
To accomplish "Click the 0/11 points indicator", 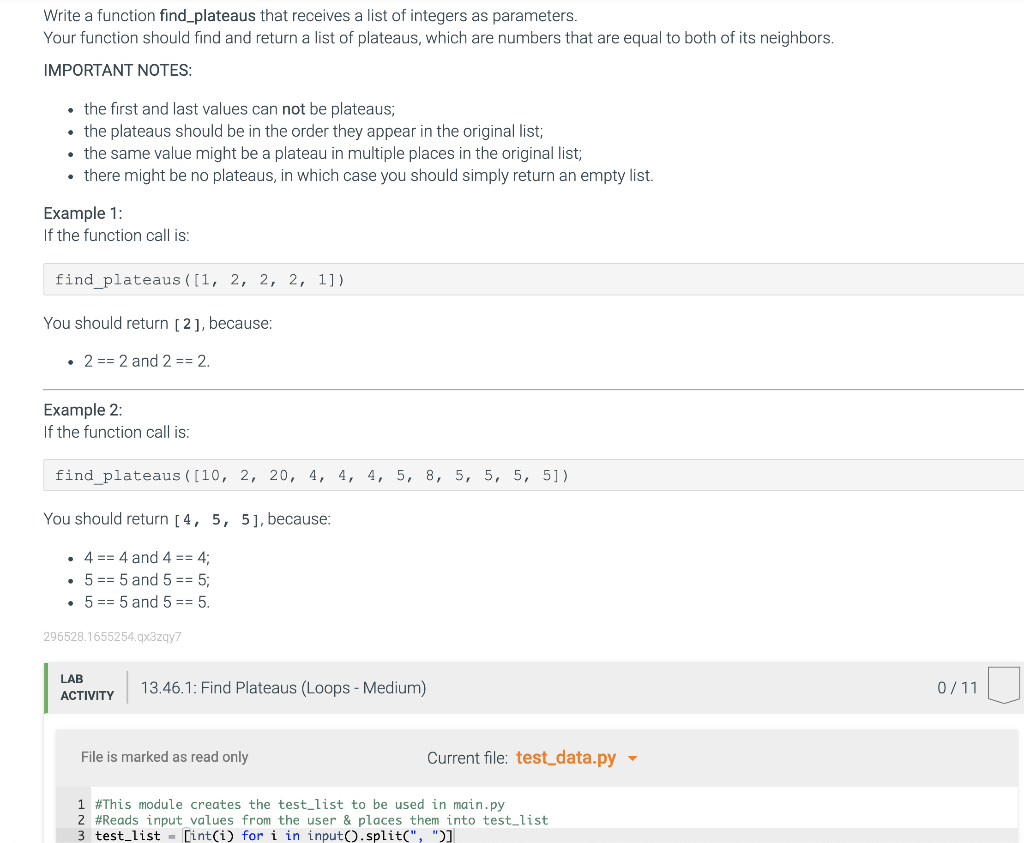I will [958, 687].
